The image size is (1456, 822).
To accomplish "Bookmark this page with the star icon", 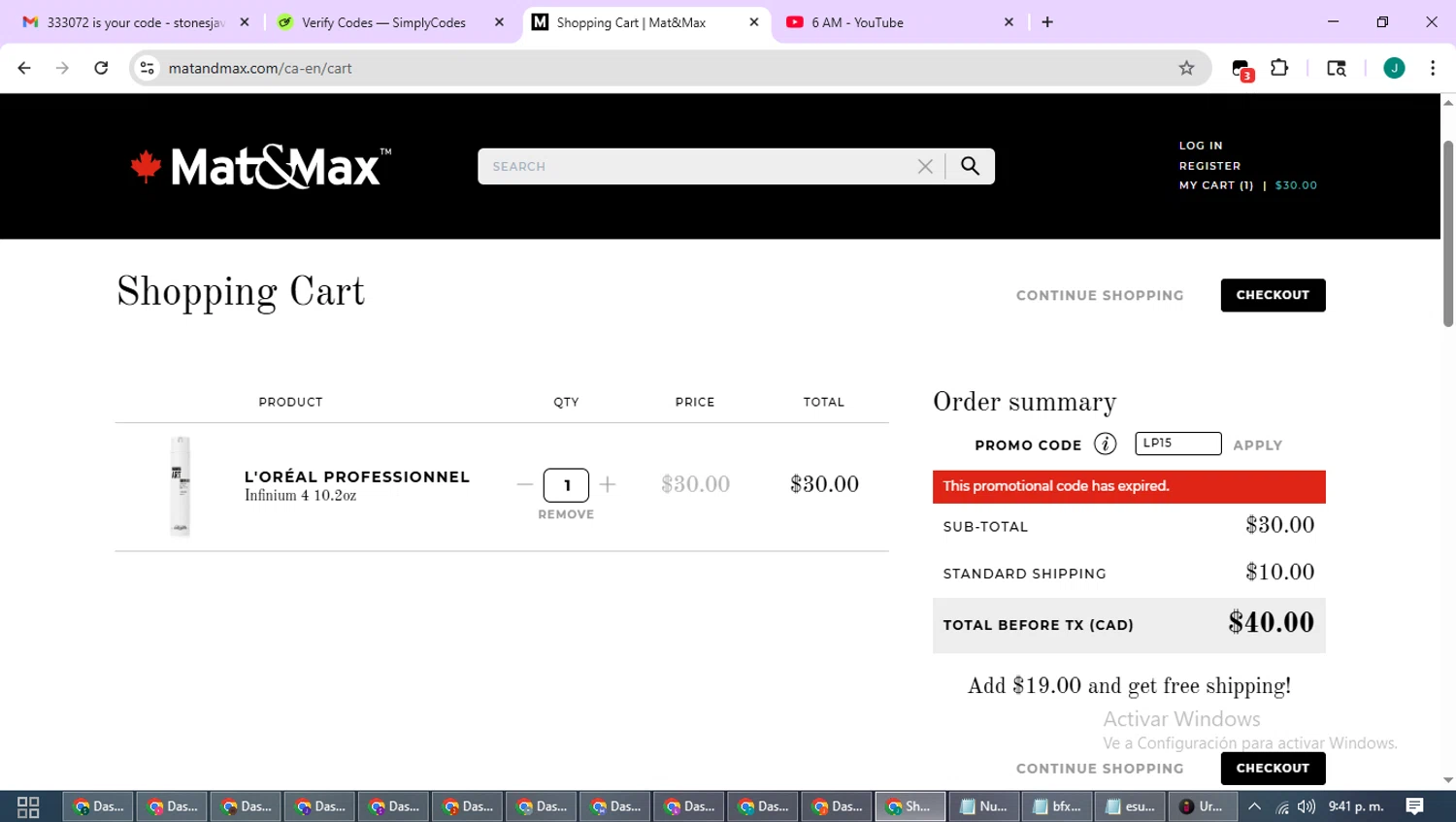I will pos(1186,68).
